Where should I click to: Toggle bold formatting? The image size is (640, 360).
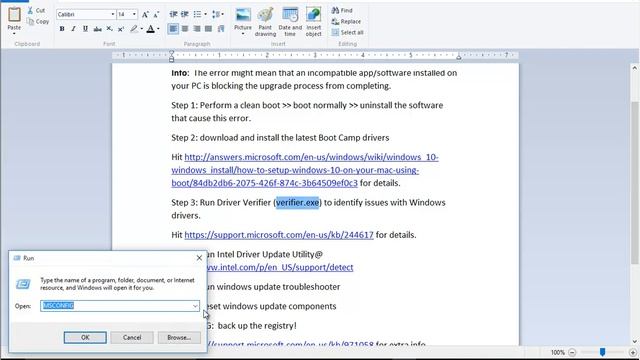pyautogui.click(x=62, y=29)
